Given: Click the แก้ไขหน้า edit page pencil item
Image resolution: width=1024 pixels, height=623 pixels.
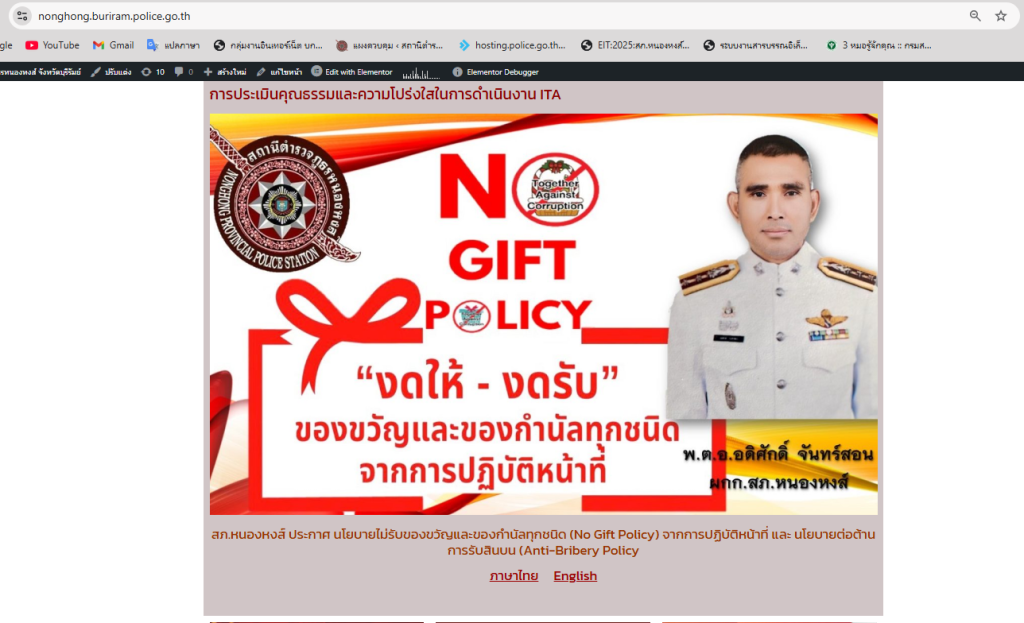Looking at the screenshot, I should tap(279, 72).
